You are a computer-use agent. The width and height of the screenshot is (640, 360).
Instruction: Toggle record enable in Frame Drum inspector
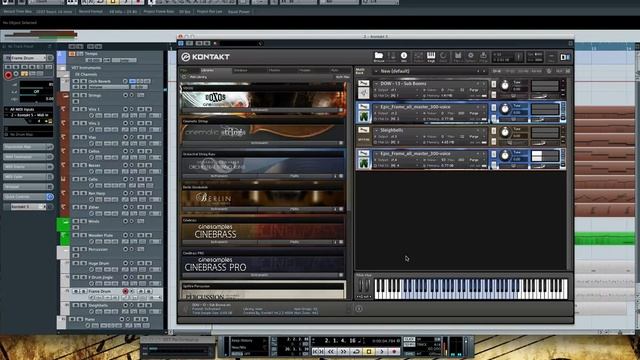(x=8, y=75)
